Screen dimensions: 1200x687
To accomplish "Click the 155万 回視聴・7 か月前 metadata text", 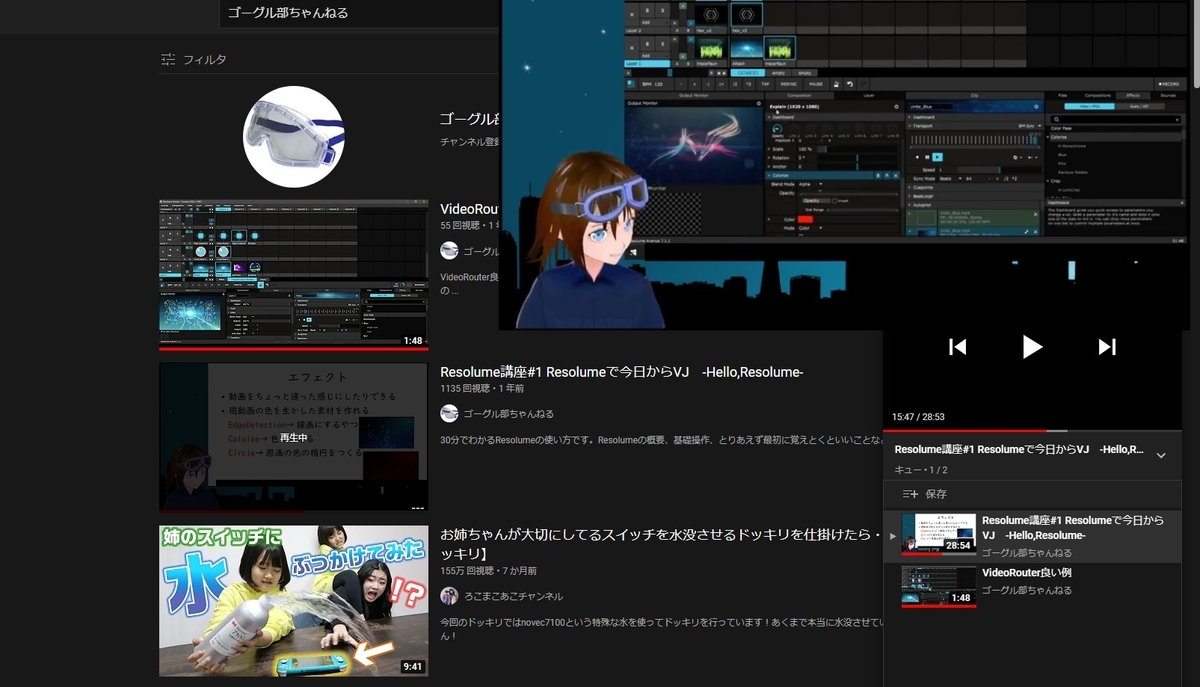I will 489,571.
